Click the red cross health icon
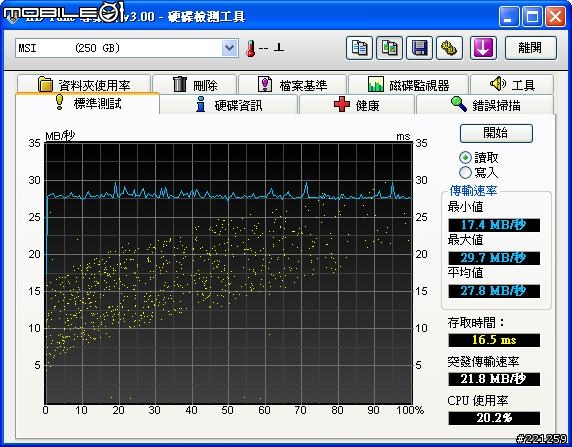 [342, 105]
